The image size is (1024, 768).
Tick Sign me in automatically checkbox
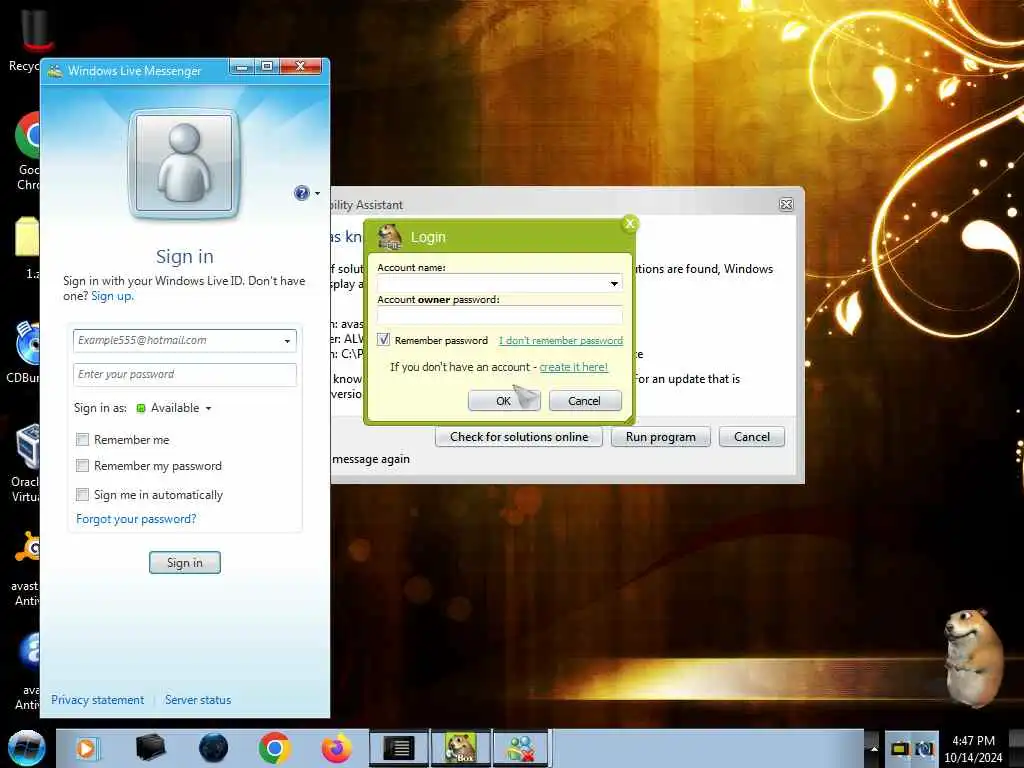click(x=82, y=494)
